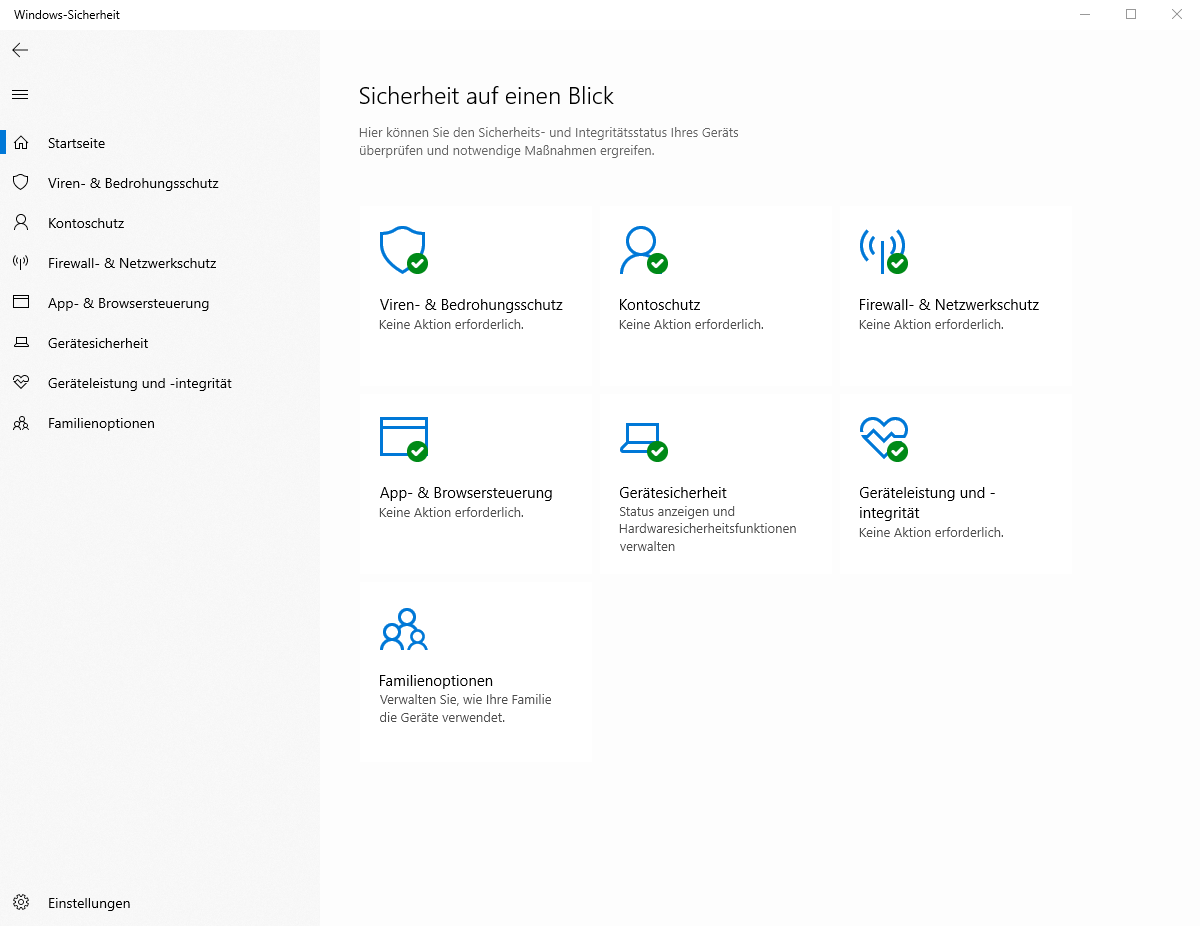Select Geräteleistung und -integrität in sidebar
Screen dimensions: 1200x926
tap(140, 383)
